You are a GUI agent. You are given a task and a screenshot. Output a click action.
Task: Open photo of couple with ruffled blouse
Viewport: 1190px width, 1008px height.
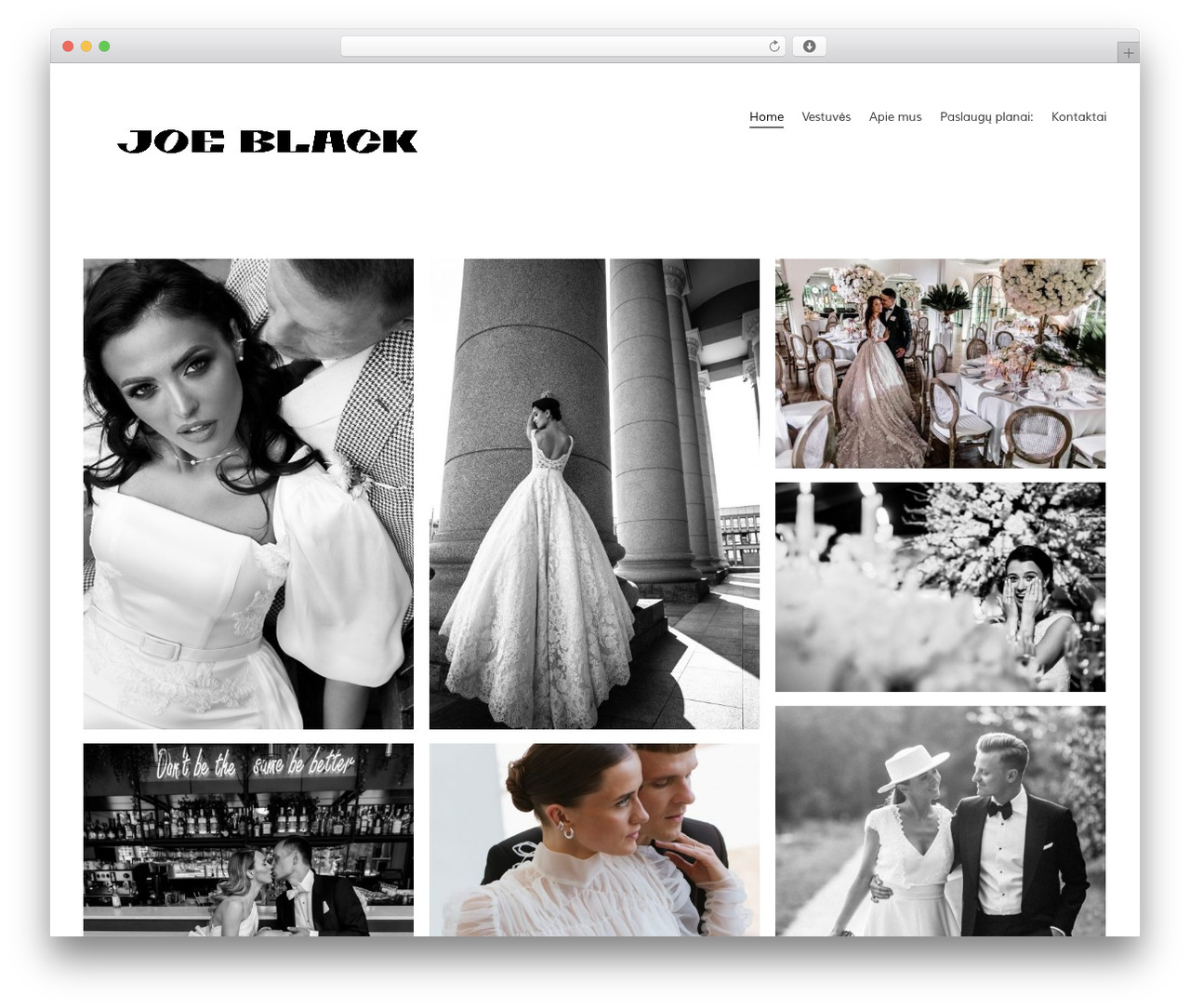point(594,840)
